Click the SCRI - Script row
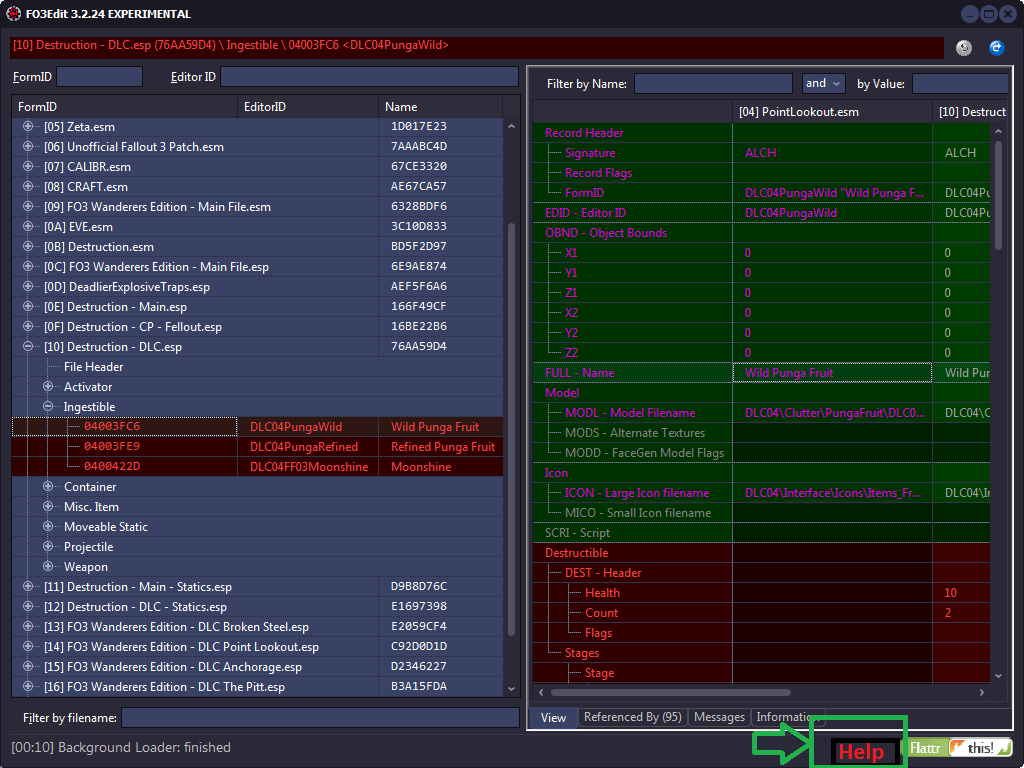The image size is (1024, 768). 761,532
